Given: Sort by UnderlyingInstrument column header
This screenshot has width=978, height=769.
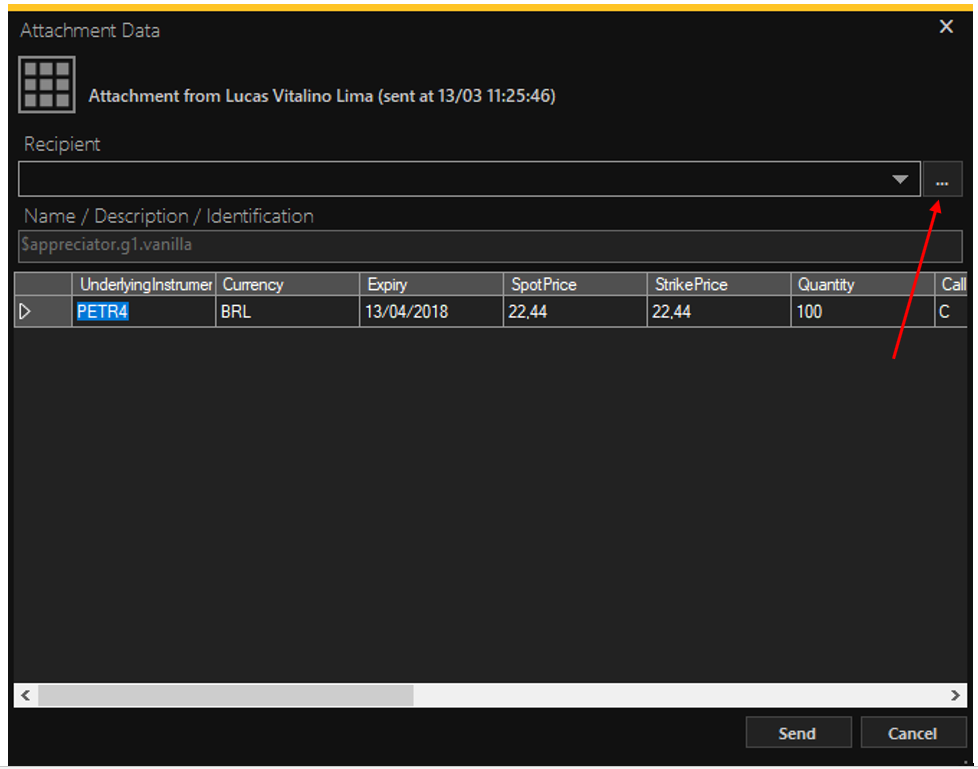Looking at the screenshot, I should coord(144,285).
